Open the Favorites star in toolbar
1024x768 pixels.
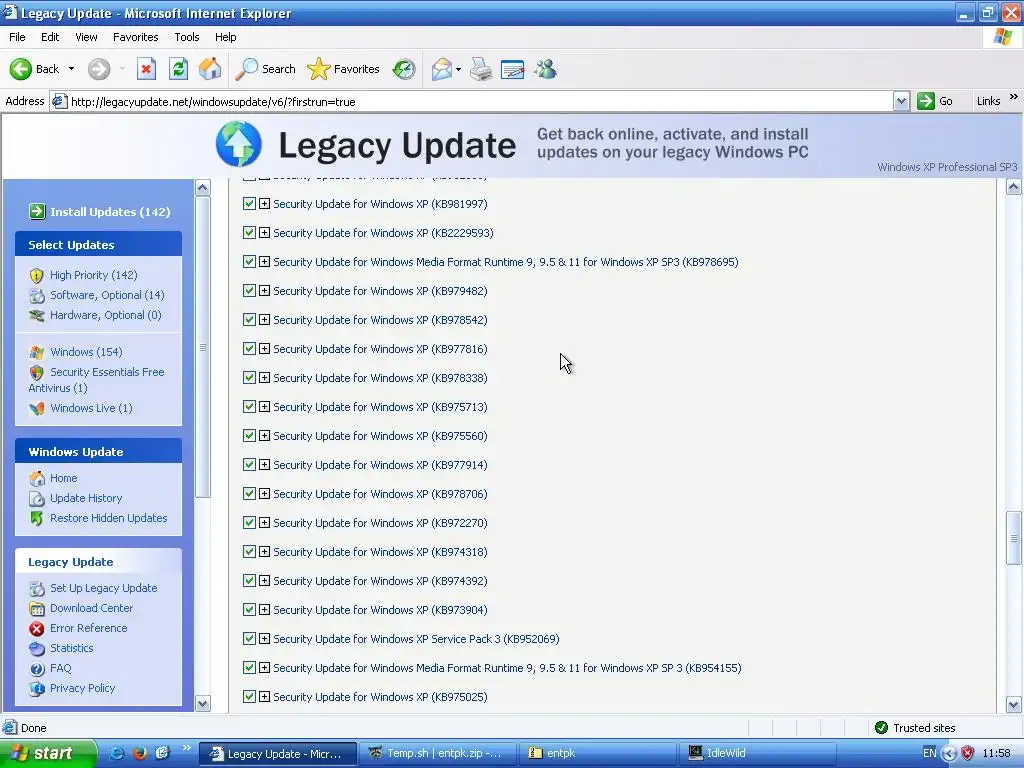[x=319, y=69]
